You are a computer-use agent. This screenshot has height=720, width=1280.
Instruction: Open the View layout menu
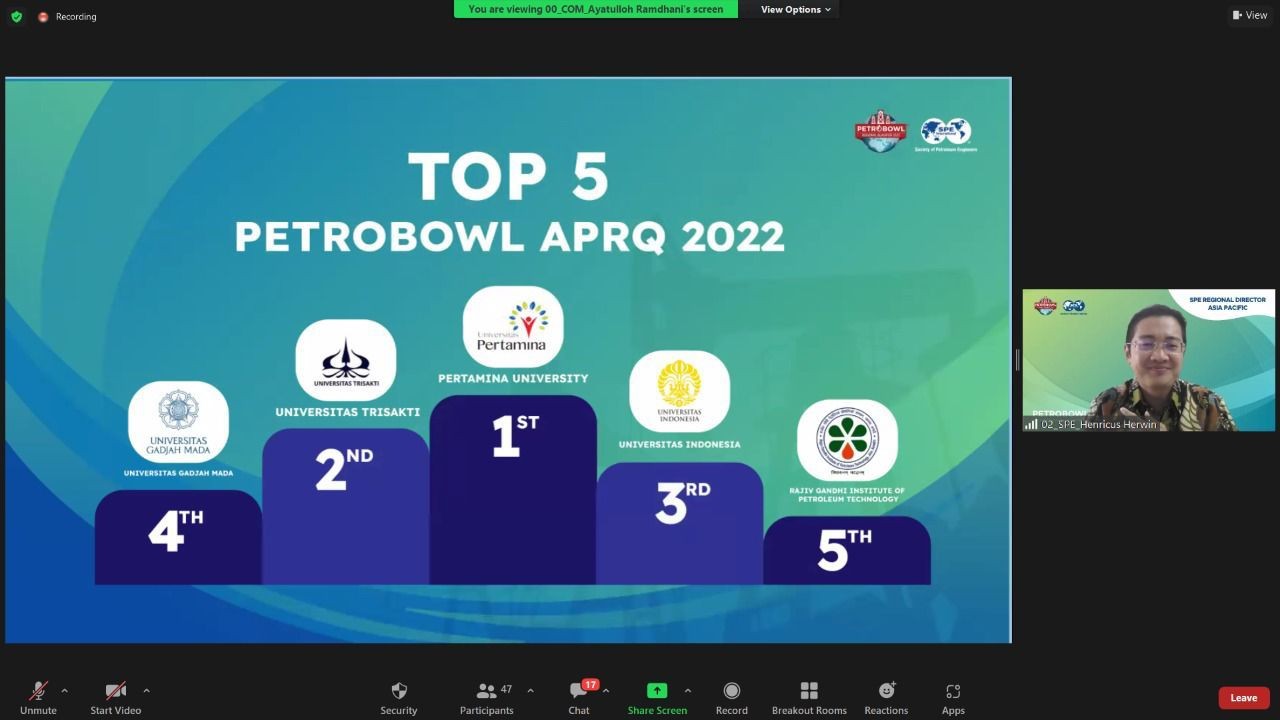coord(1250,15)
